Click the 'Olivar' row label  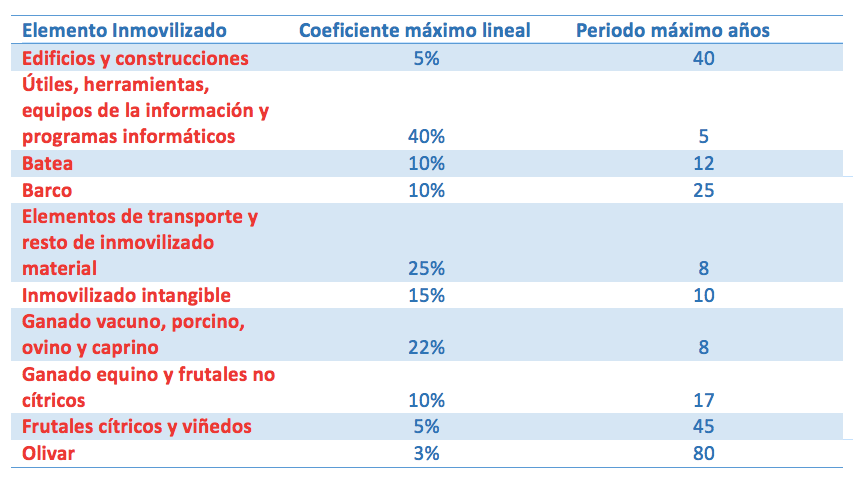(49, 453)
